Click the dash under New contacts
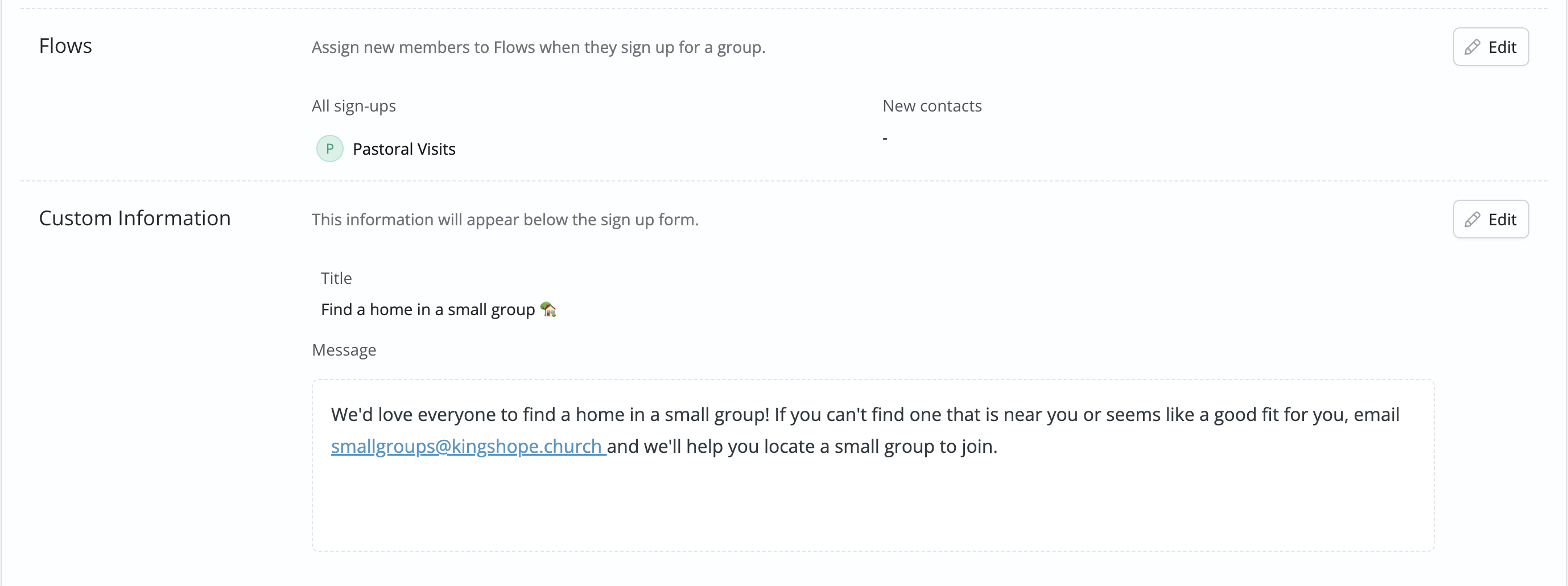Viewport: 1568px width, 586px height. tap(885, 139)
